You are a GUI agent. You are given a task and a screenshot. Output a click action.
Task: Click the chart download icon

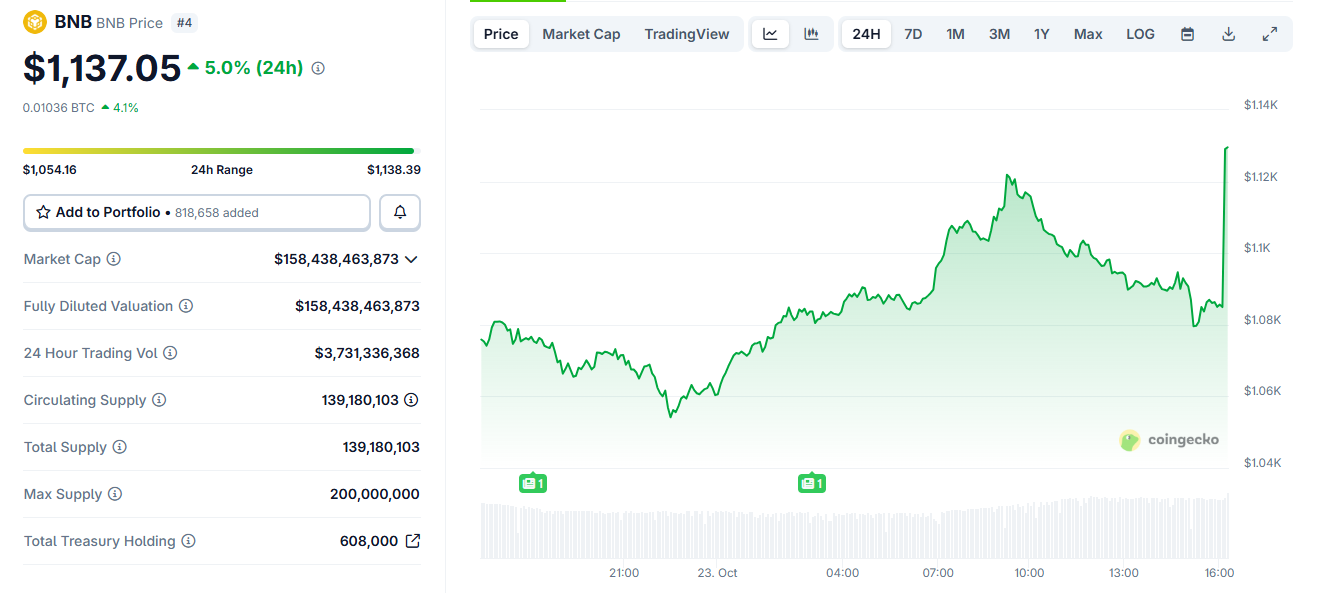tap(1228, 33)
